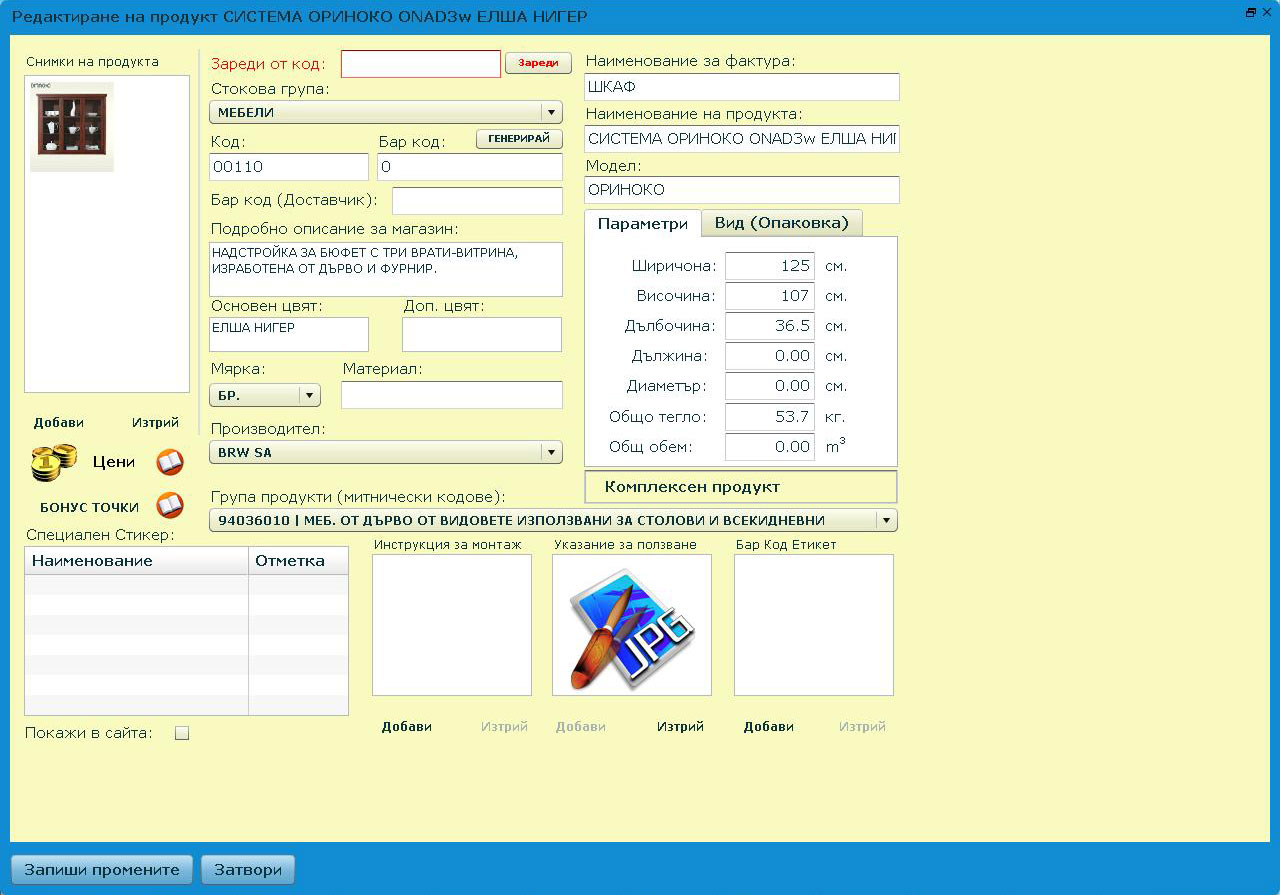Click the empty Инструкция за монтаж image box
The width and height of the screenshot is (1280, 895).
click(x=452, y=625)
